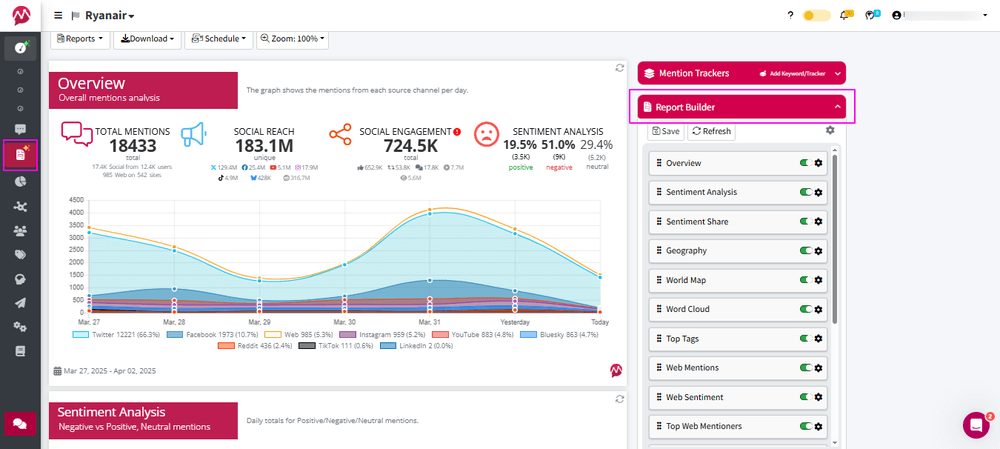Click the Save button in Report Builder
Image resolution: width=1000 pixels, height=449 pixels.
tap(666, 131)
